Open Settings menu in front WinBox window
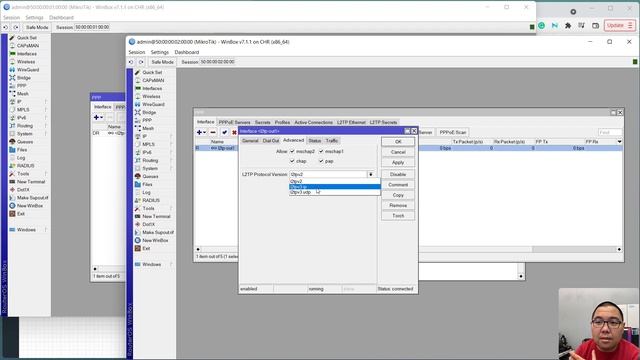The width and height of the screenshot is (640, 360). [x=159, y=52]
